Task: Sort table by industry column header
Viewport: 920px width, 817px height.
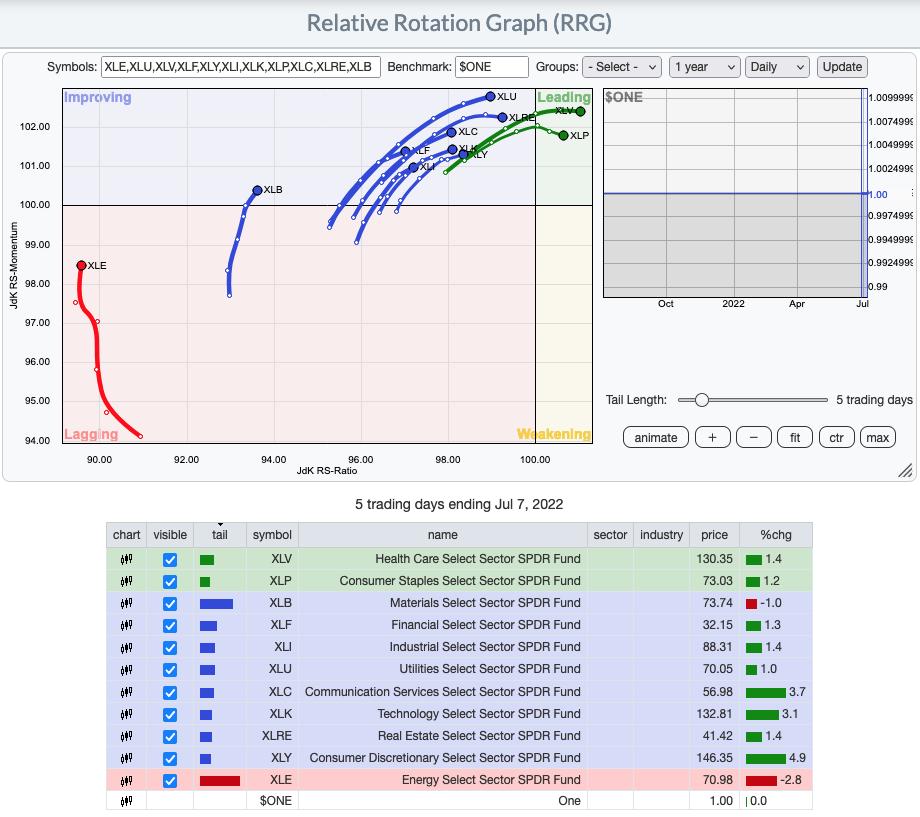Action: (662, 535)
